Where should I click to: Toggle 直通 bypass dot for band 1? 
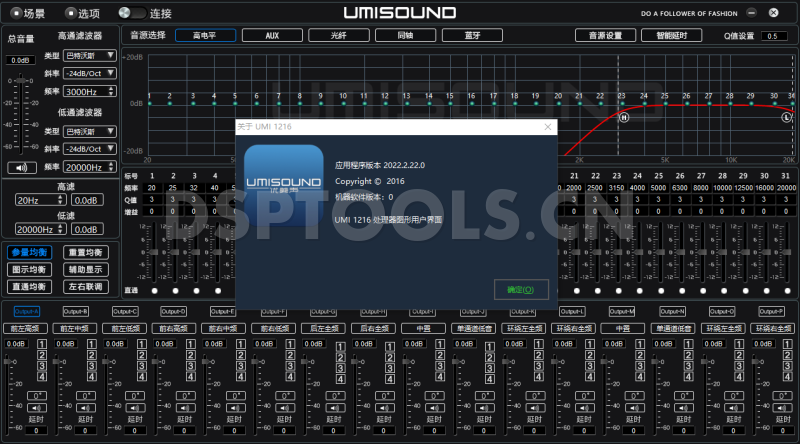155,291
